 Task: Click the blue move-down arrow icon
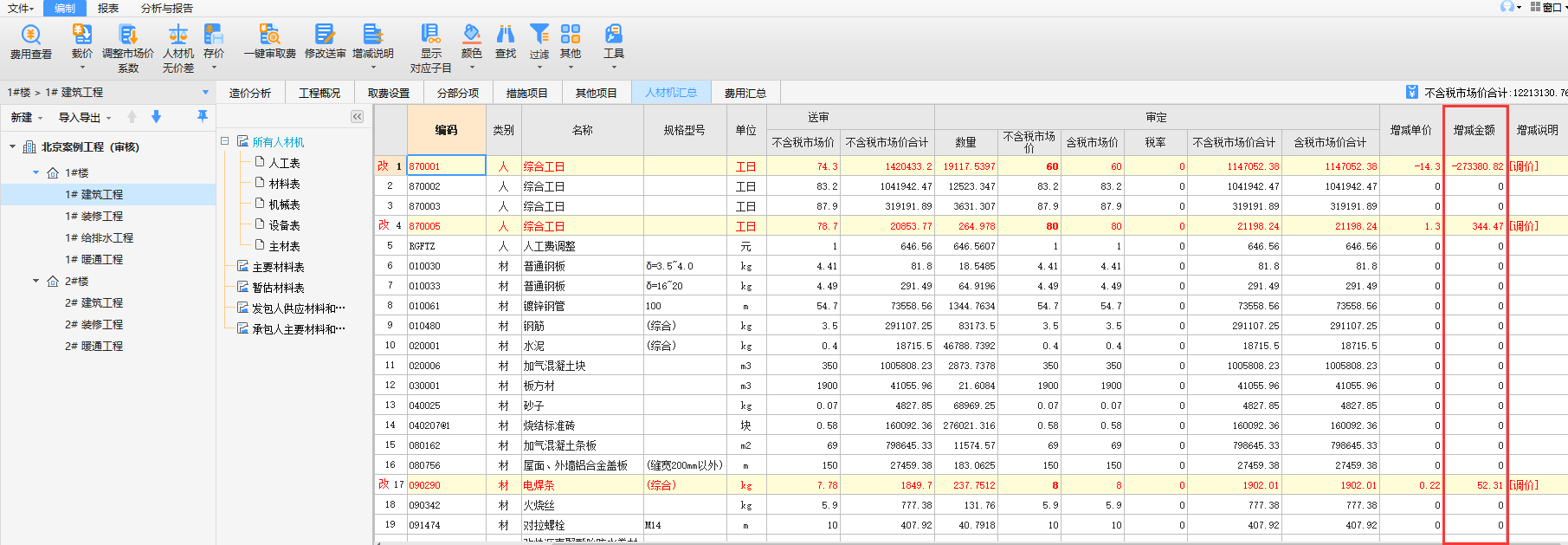[157, 117]
